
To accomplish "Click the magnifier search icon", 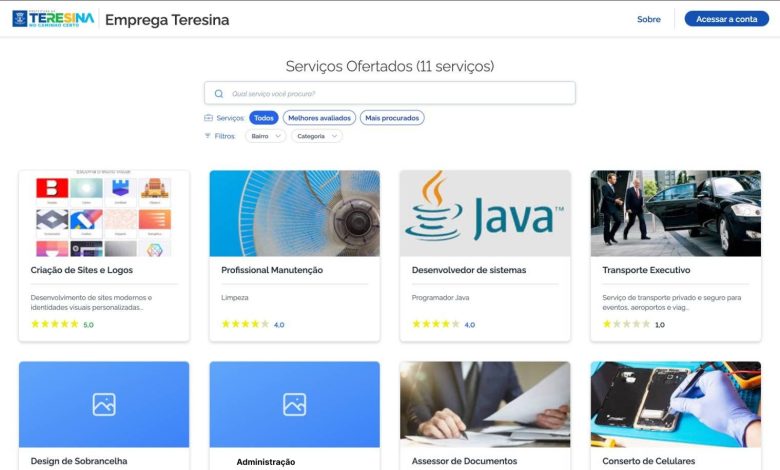I will tap(219, 94).
